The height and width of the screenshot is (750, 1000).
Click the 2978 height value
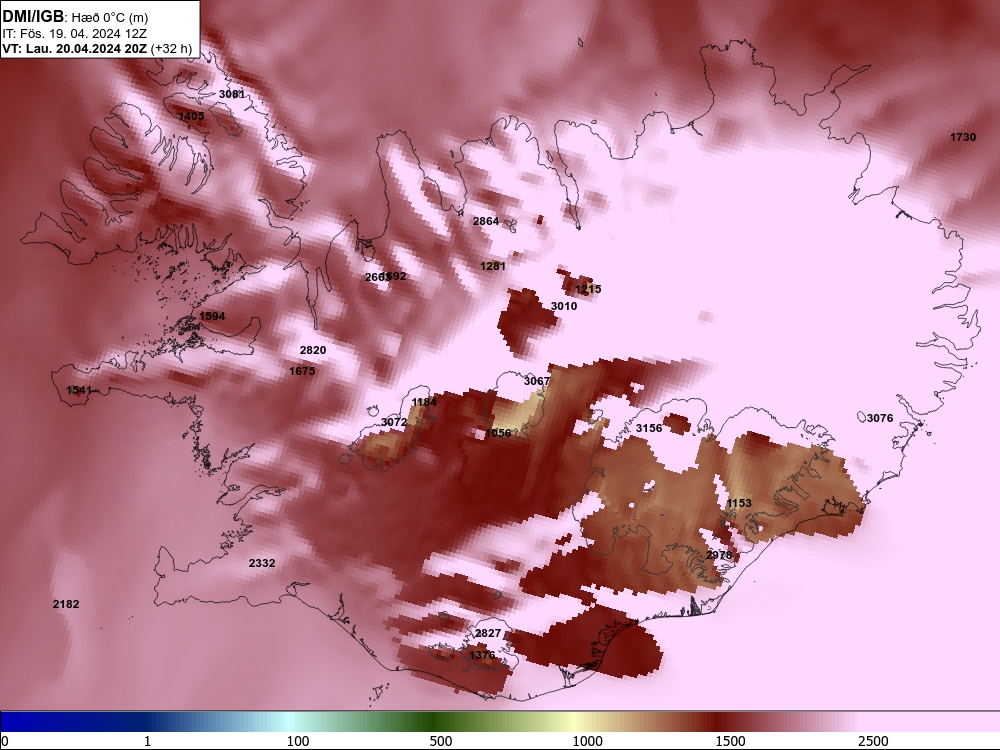719,555
